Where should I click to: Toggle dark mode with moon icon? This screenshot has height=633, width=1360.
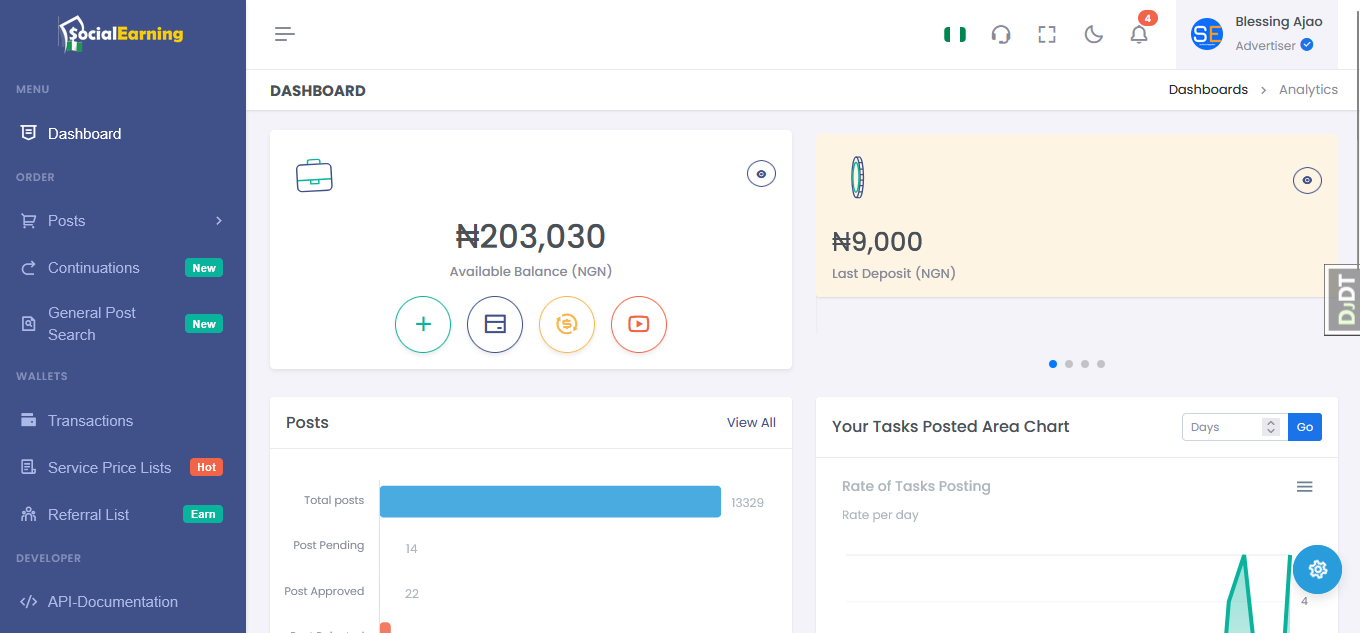[x=1093, y=35]
